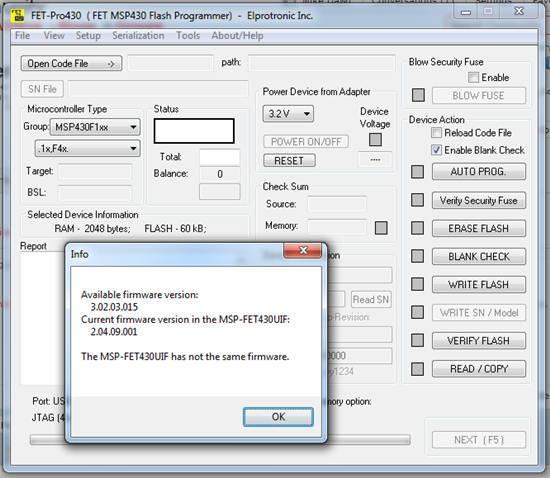Click status indicator next to ERASE FLASH
Image resolution: width=550 pixels, height=478 pixels.
pyautogui.click(x=417, y=228)
